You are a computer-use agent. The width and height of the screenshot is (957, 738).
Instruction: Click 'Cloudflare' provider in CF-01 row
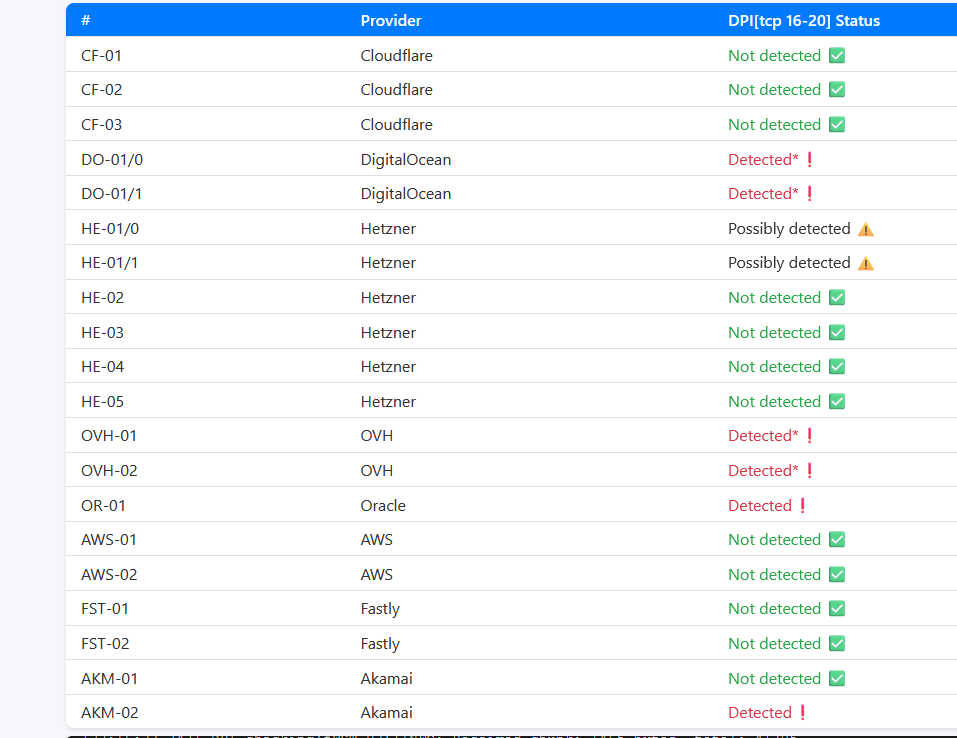pos(396,56)
